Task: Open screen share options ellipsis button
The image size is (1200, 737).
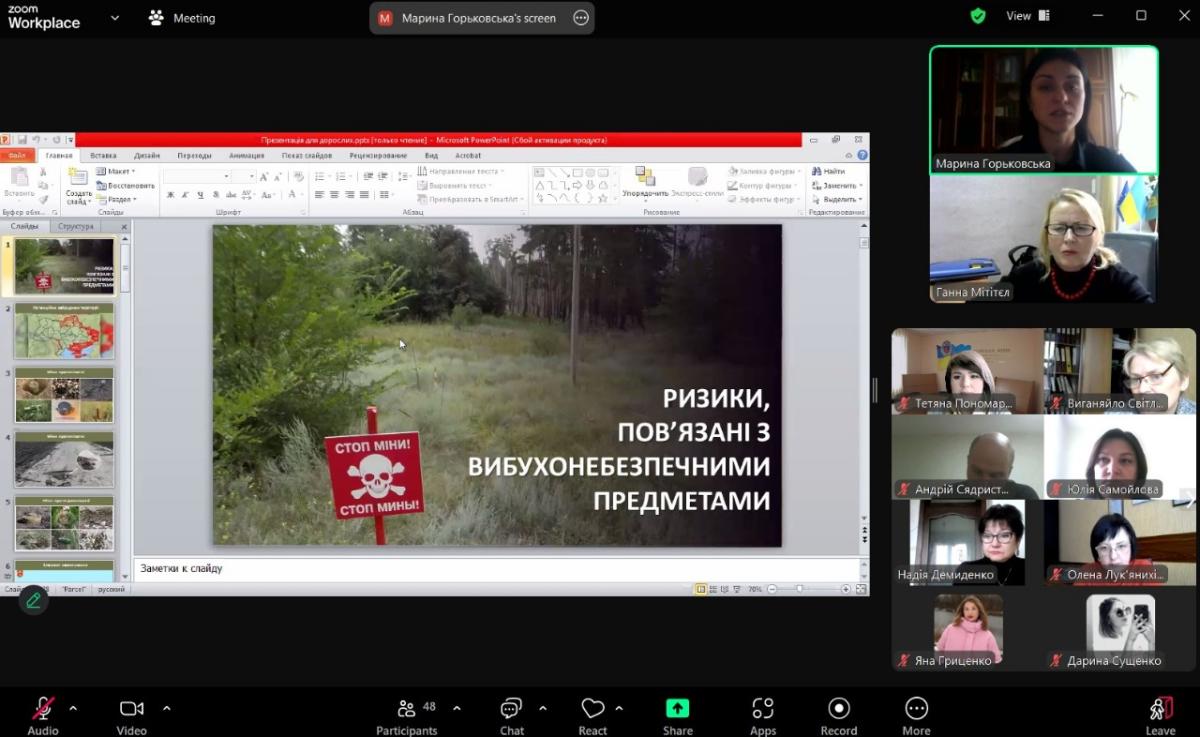Action: coord(581,18)
